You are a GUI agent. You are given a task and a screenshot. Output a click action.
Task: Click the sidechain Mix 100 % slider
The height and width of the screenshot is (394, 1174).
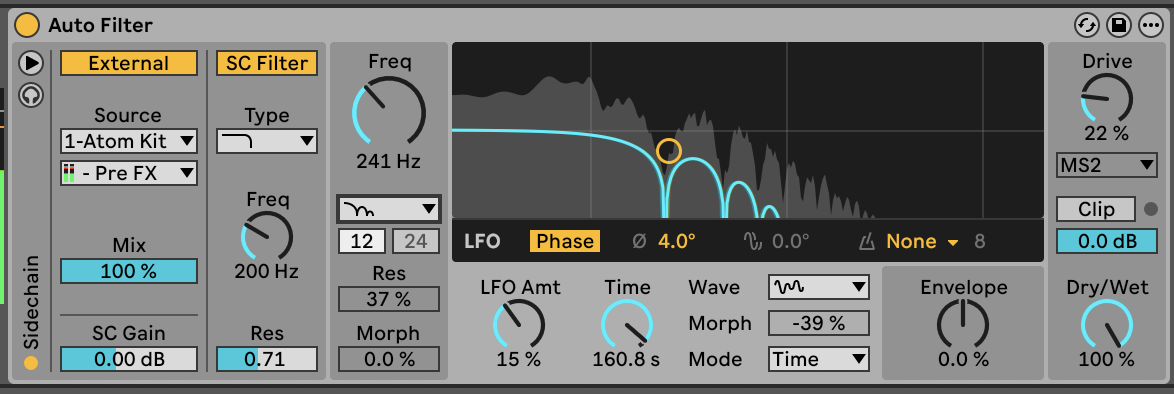tap(129, 271)
